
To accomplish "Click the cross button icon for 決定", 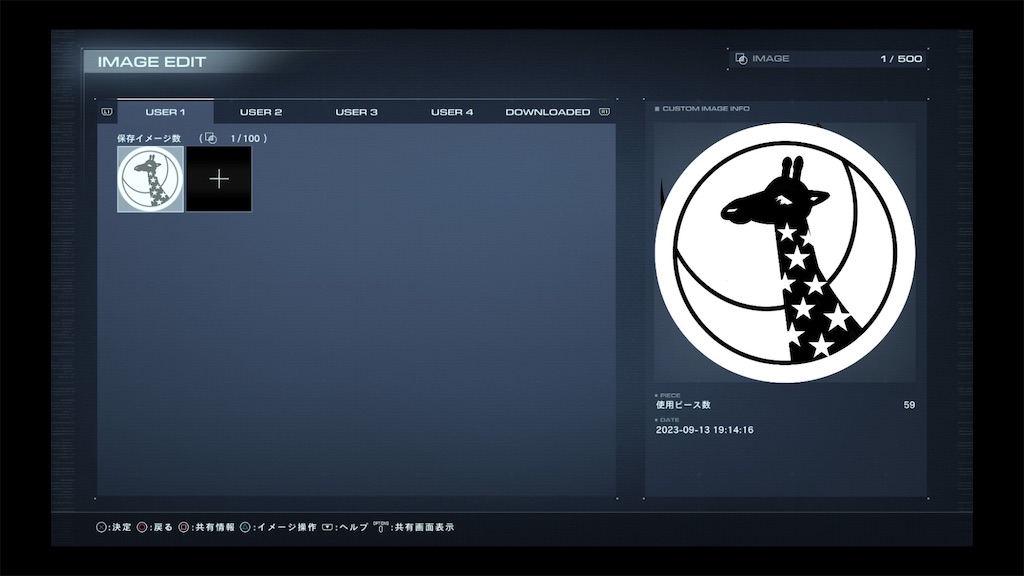I will 101,527.
